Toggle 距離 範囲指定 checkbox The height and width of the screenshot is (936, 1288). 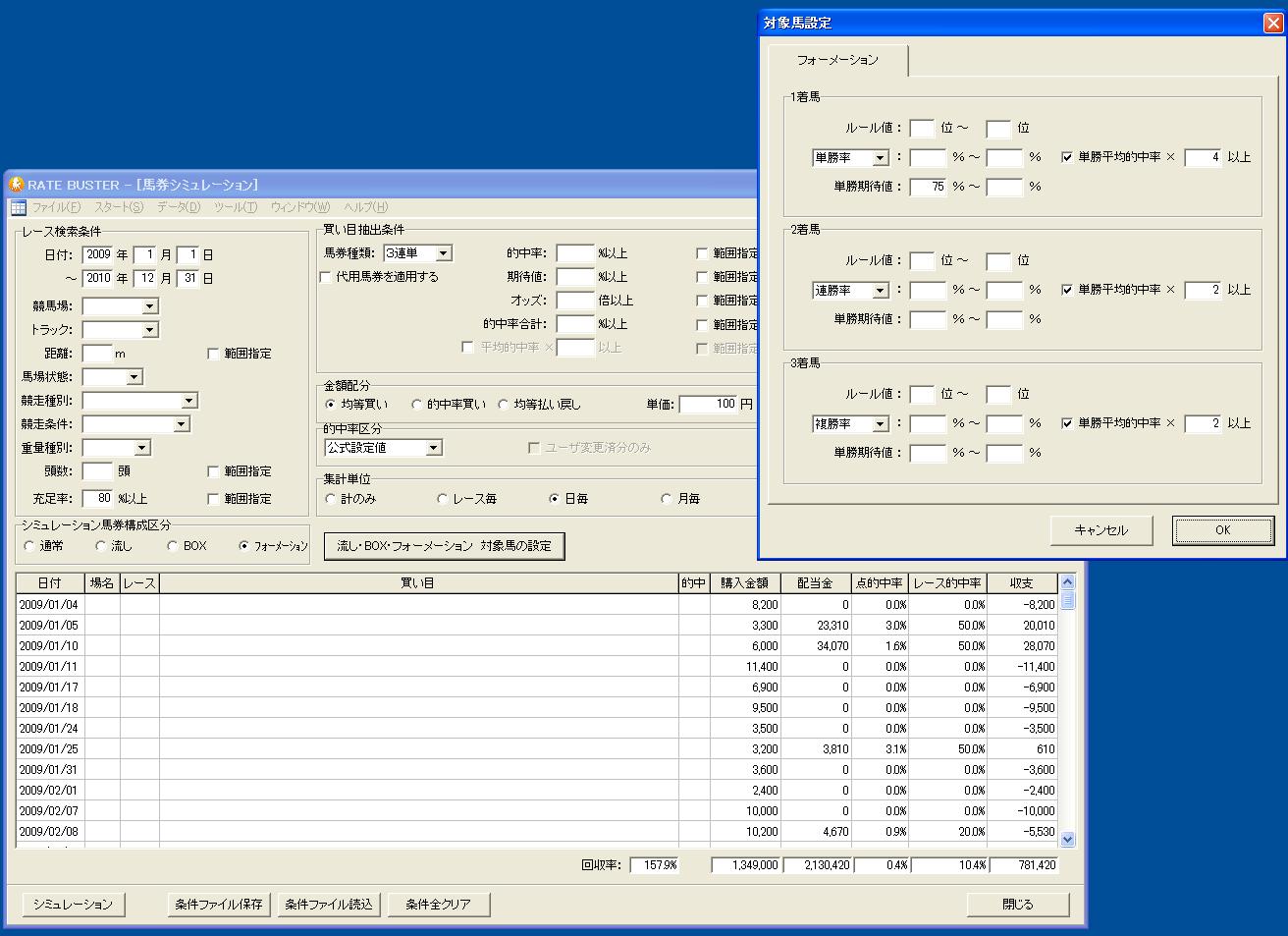213,354
